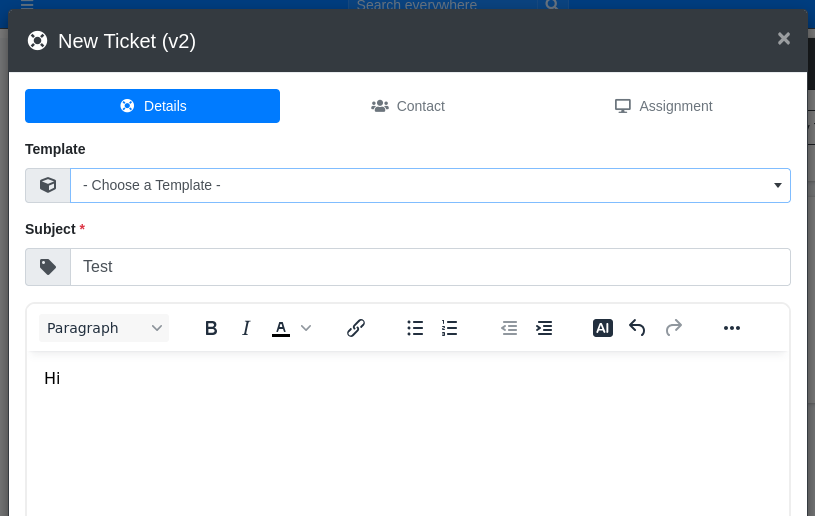Switch to the Contact tab

[408, 106]
